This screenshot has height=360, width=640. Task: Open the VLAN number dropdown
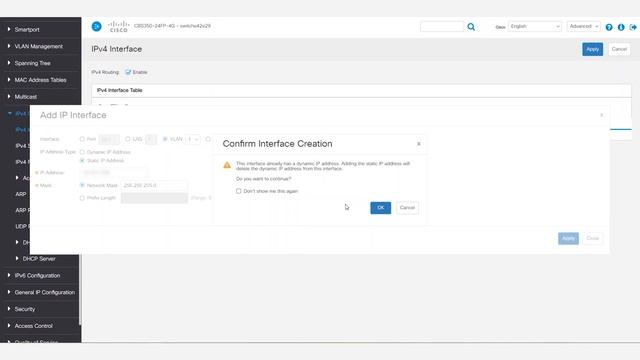[x=193, y=139]
